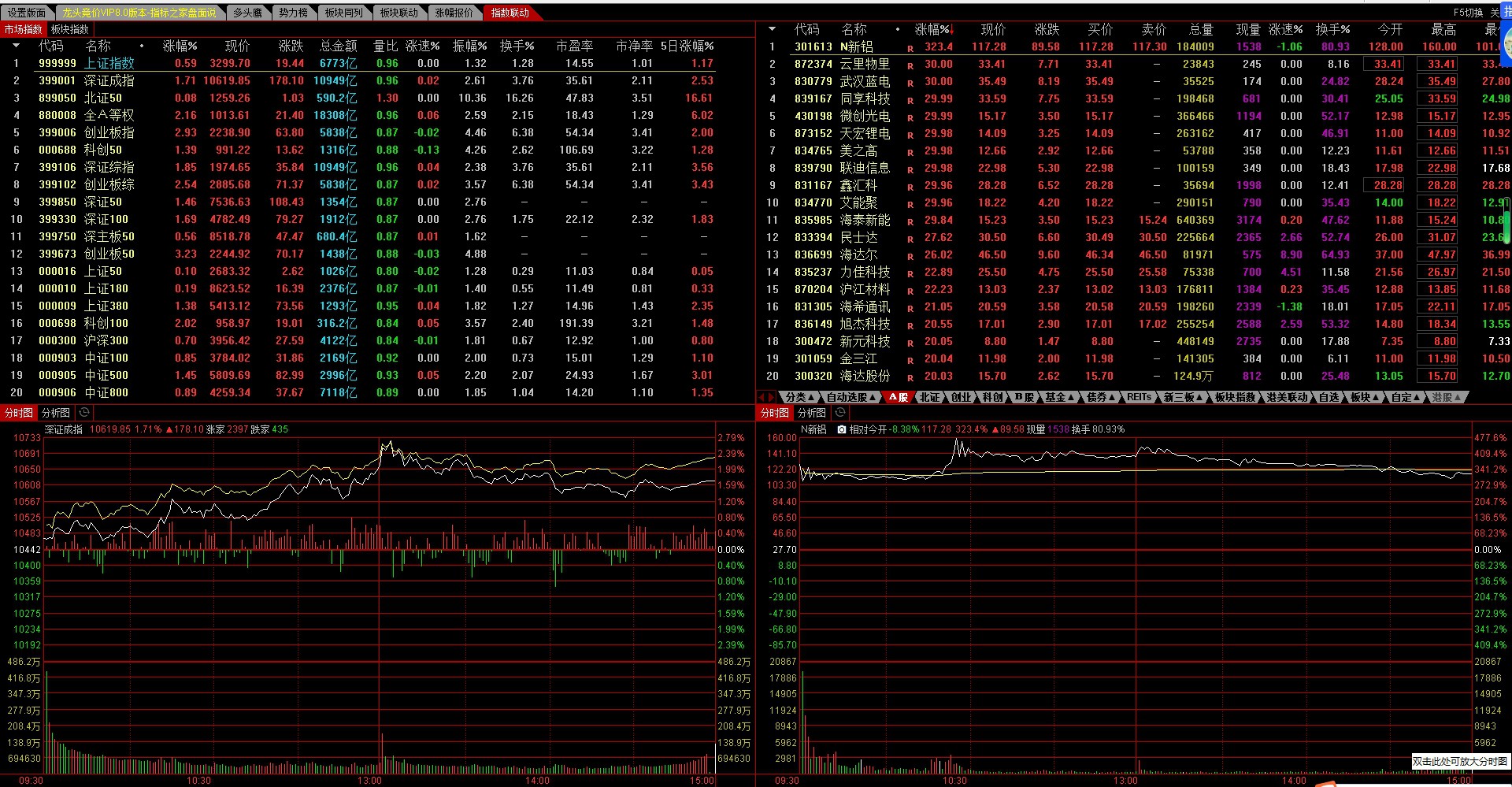Expand the 债券 tab menu
The height and width of the screenshot is (787, 1512).
click(1112, 398)
